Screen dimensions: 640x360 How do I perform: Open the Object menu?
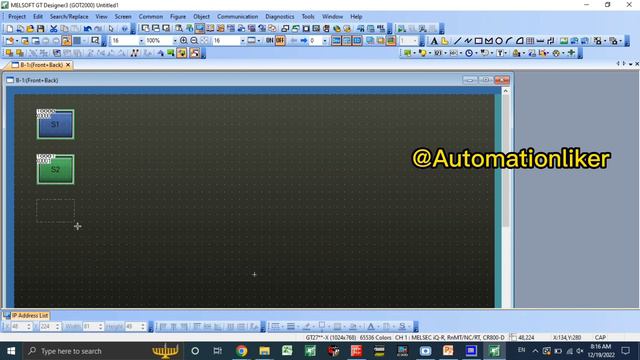click(201, 17)
